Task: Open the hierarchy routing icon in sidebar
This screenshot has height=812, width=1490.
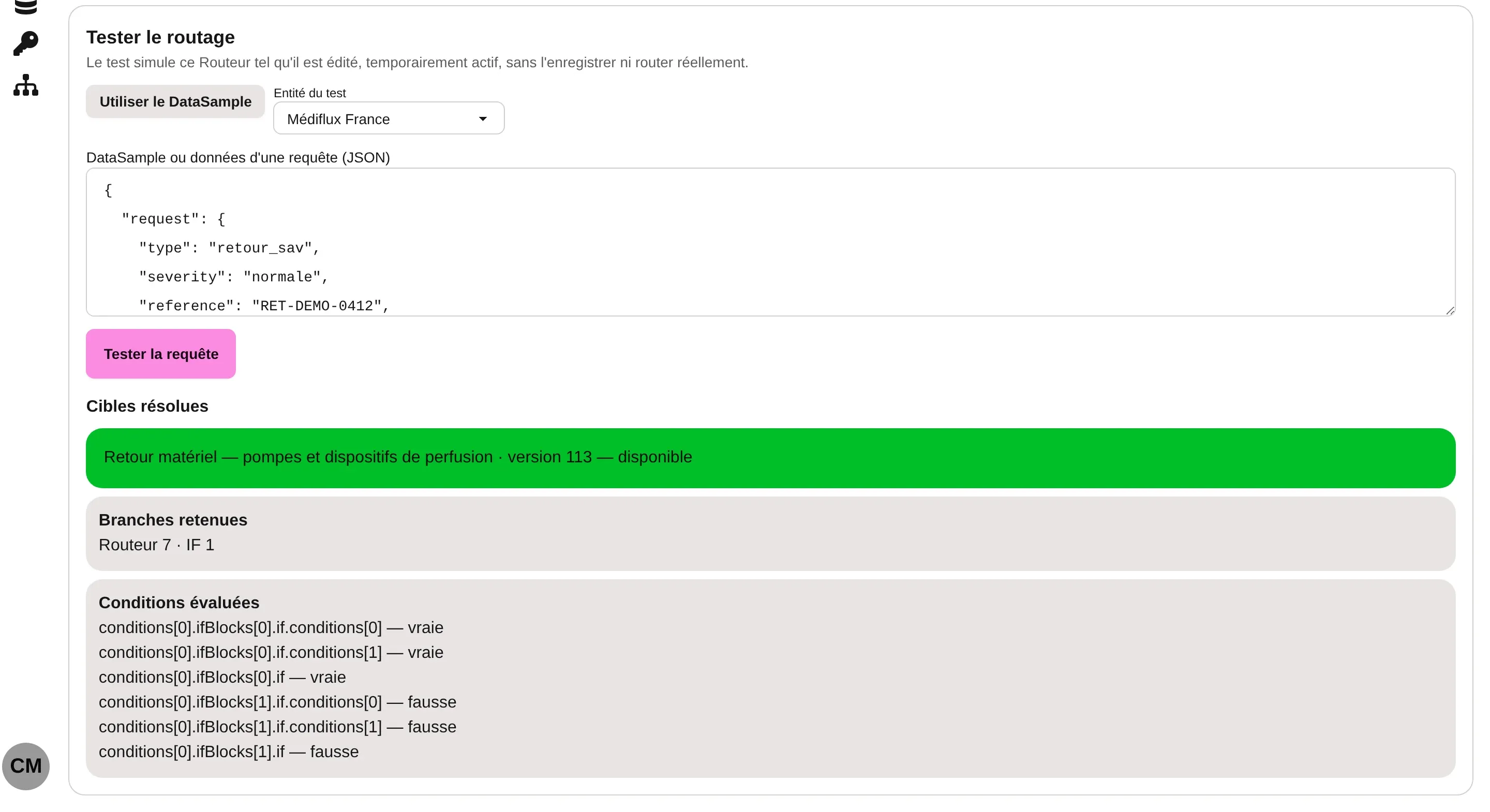Action: coord(25,85)
